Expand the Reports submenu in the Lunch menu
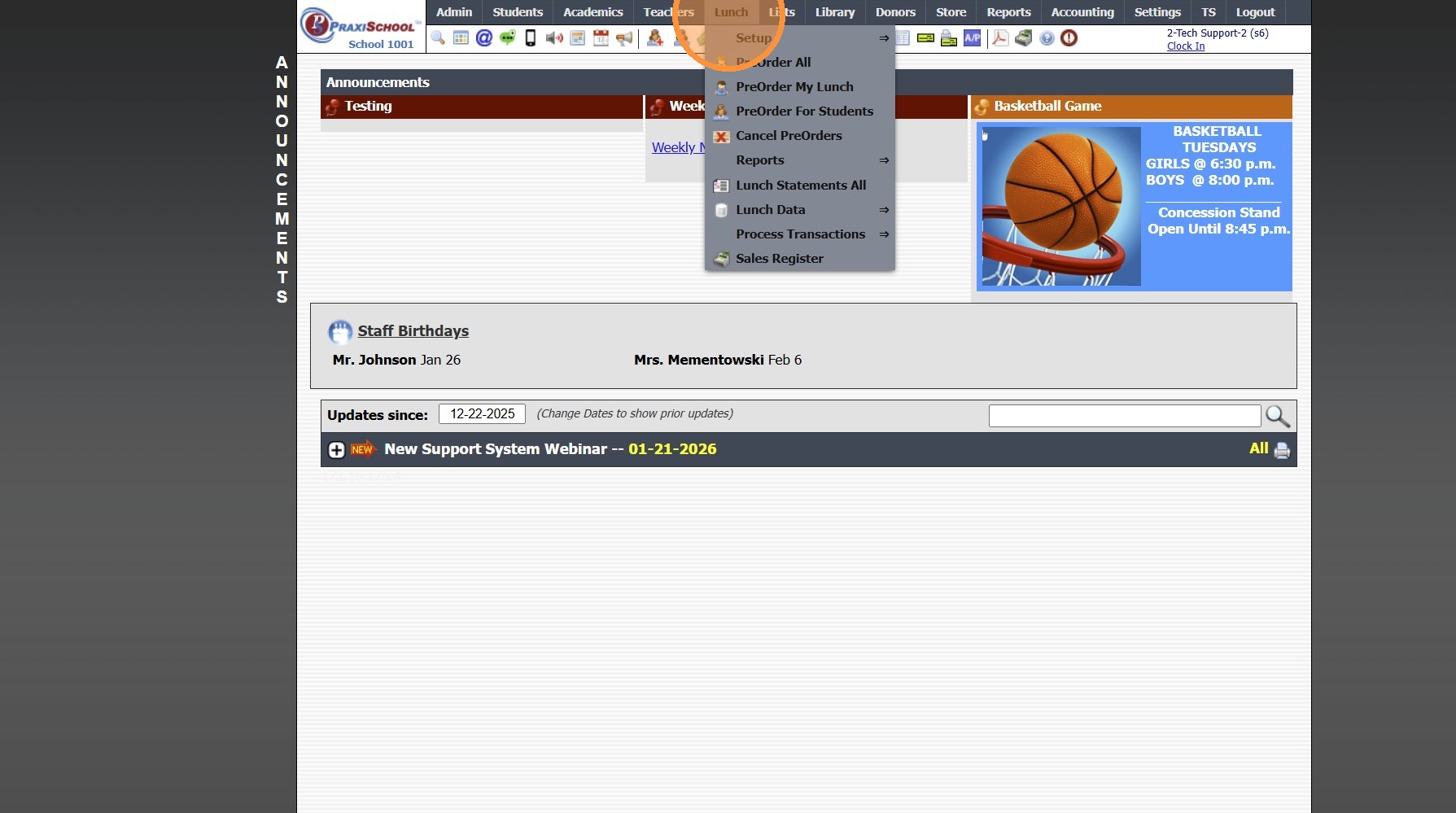 [x=800, y=160]
